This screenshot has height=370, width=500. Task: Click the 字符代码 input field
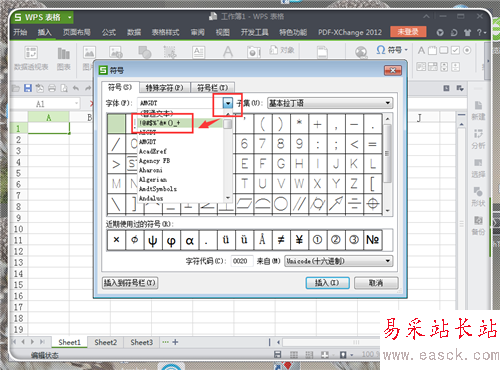coord(242,261)
